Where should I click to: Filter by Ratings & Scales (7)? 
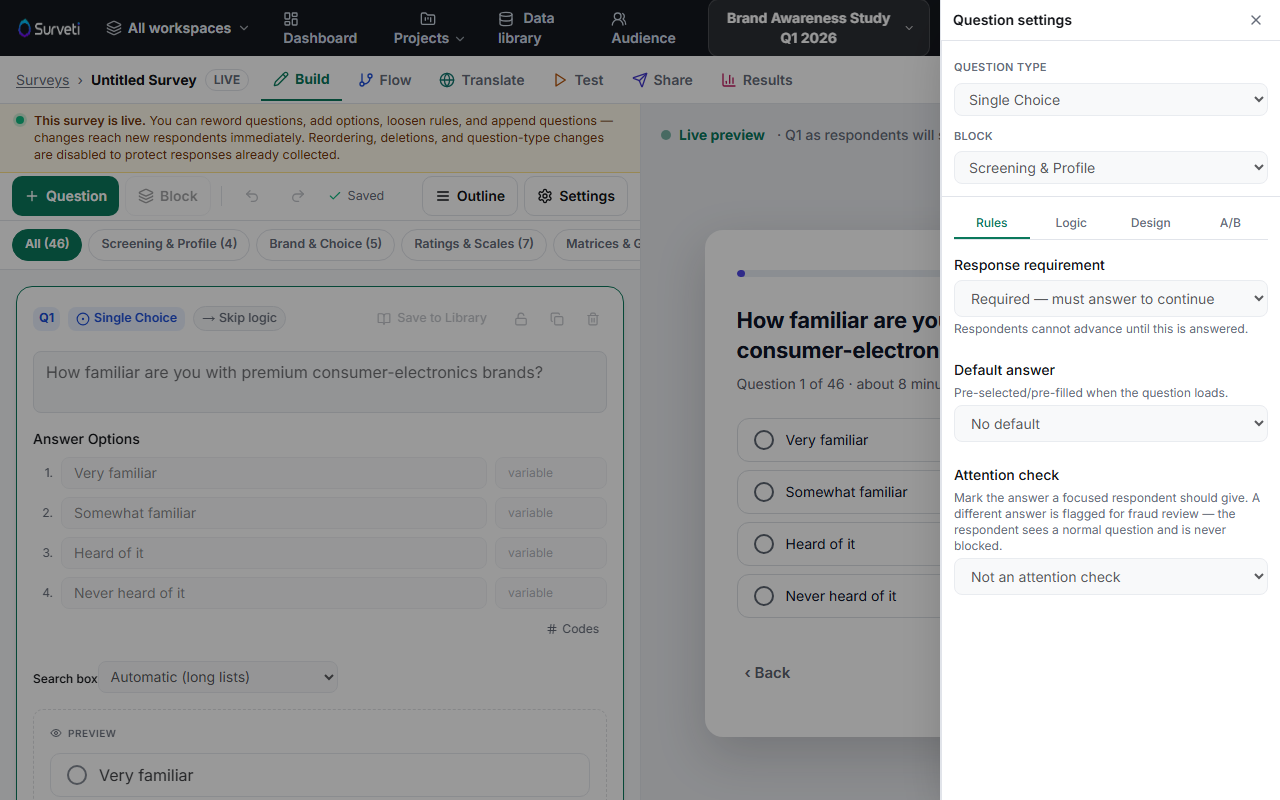point(473,244)
